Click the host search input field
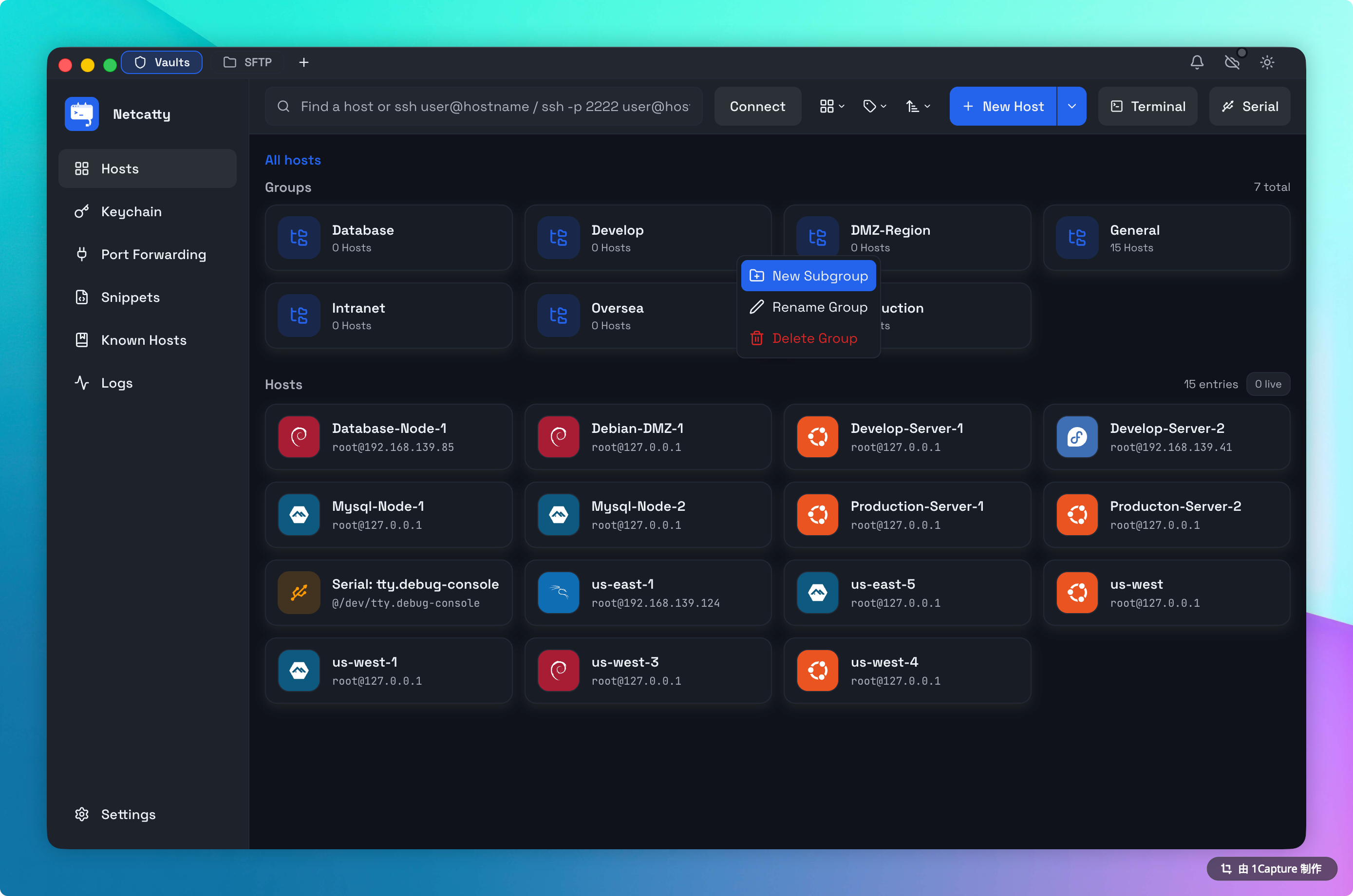This screenshot has height=896, width=1353. coord(494,106)
